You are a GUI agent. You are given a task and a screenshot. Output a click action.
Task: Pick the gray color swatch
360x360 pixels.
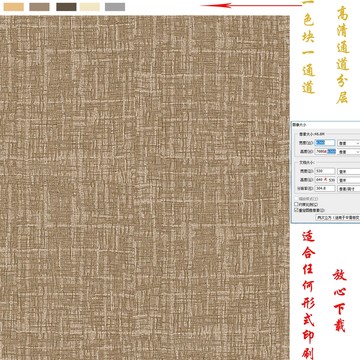(x=115, y=7)
